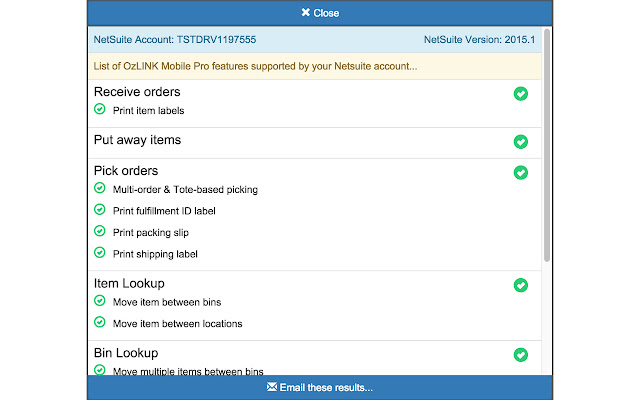Click the vertical scrollbar thumb
The image size is (640, 400).
(547, 145)
